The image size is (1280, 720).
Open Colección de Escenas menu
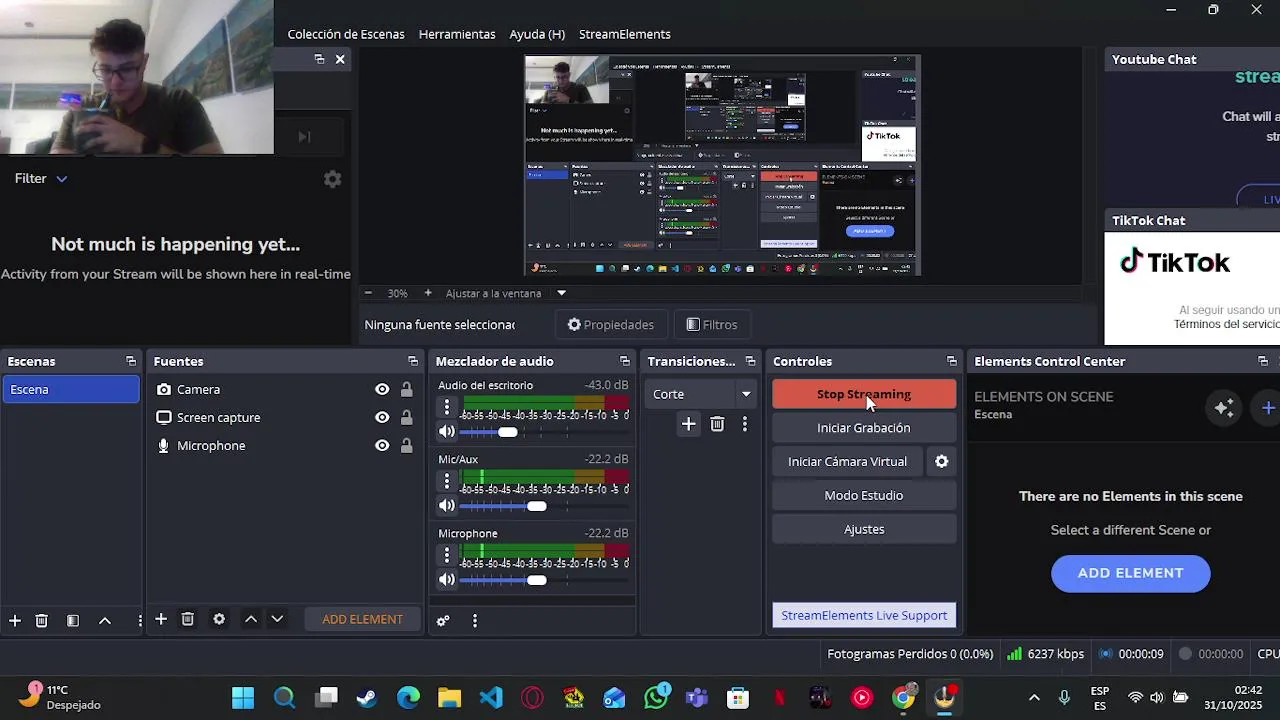[x=346, y=34]
